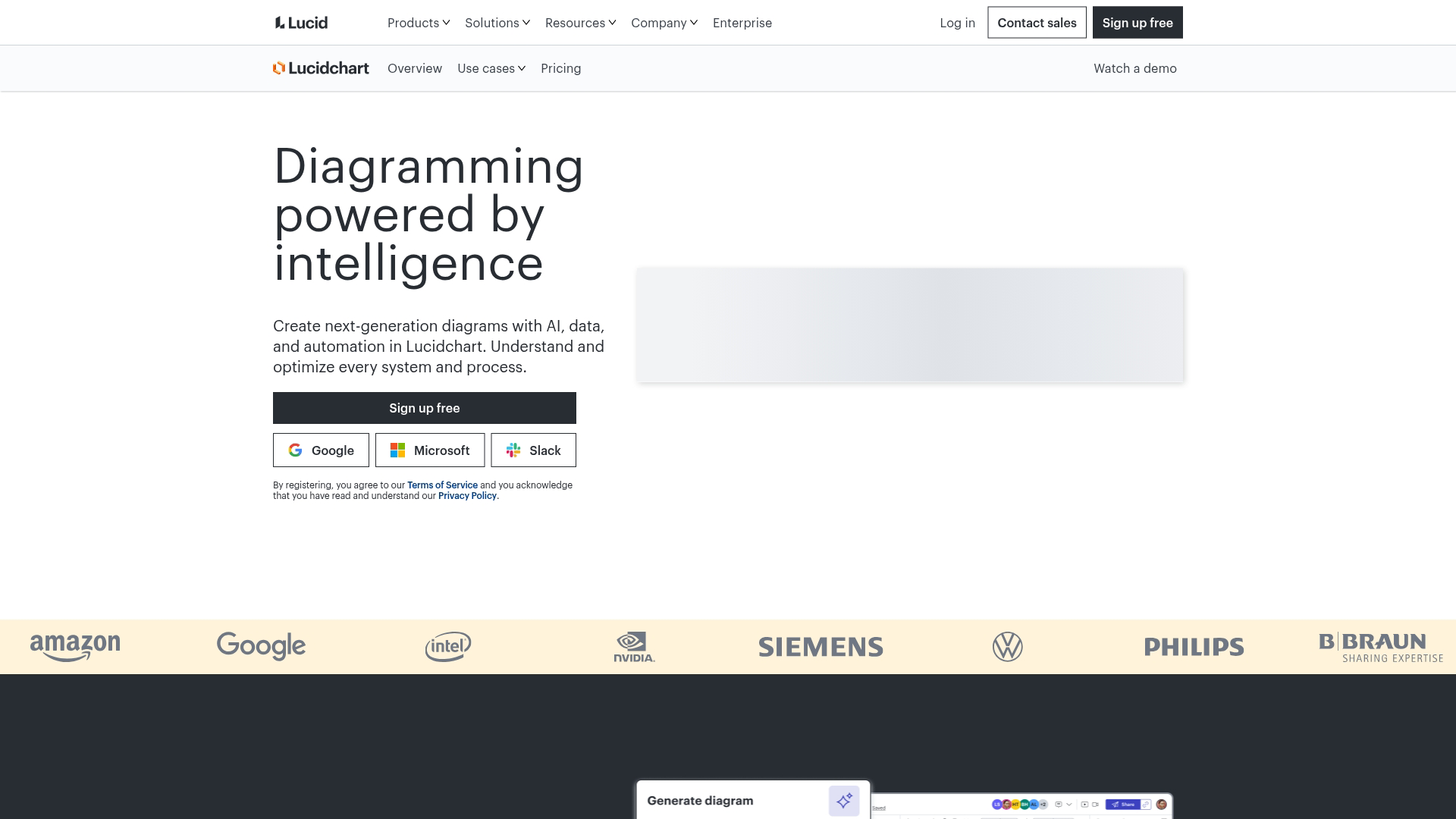This screenshot has height=819, width=1456.
Task: Open the Lucidchart Overview tab
Action: click(x=415, y=68)
